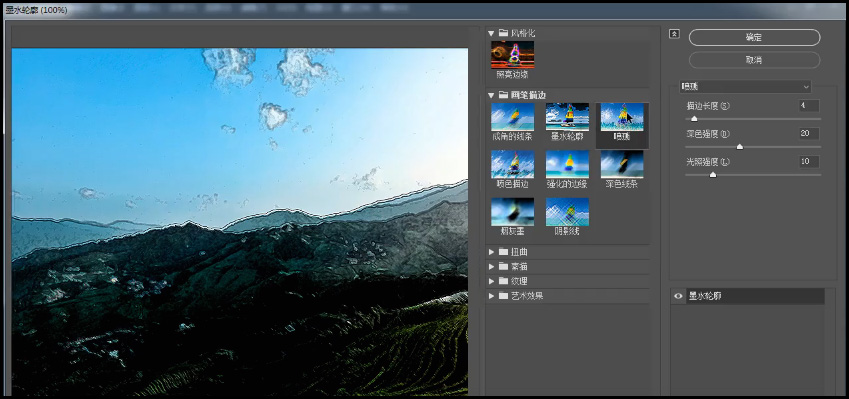Select the 喷溅 filter thumbnail
This screenshot has width=849, height=399.
tap(622, 117)
